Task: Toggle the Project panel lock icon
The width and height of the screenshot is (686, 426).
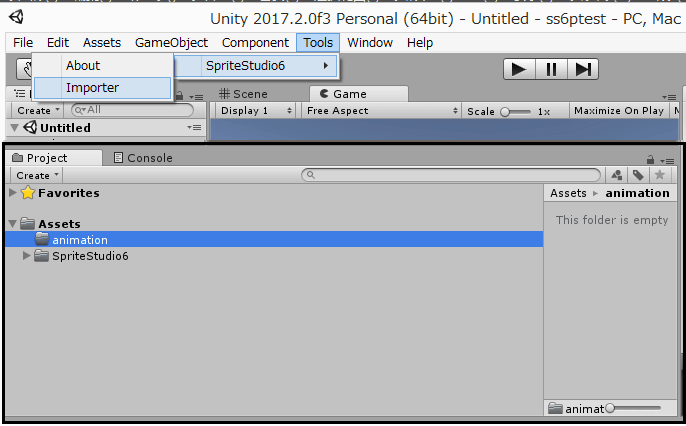Action: point(651,160)
